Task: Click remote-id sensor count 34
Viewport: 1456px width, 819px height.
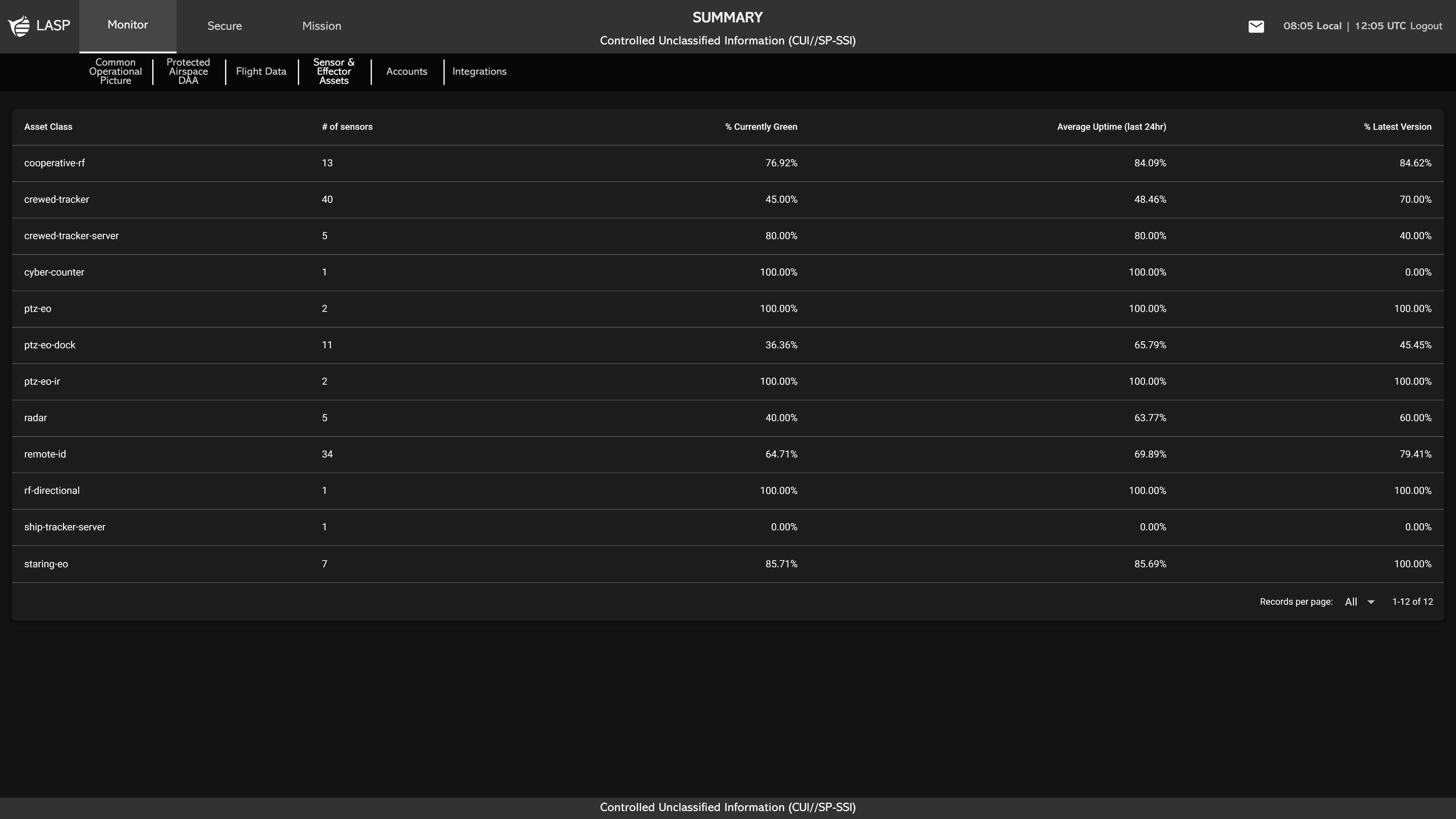Action: [x=327, y=454]
